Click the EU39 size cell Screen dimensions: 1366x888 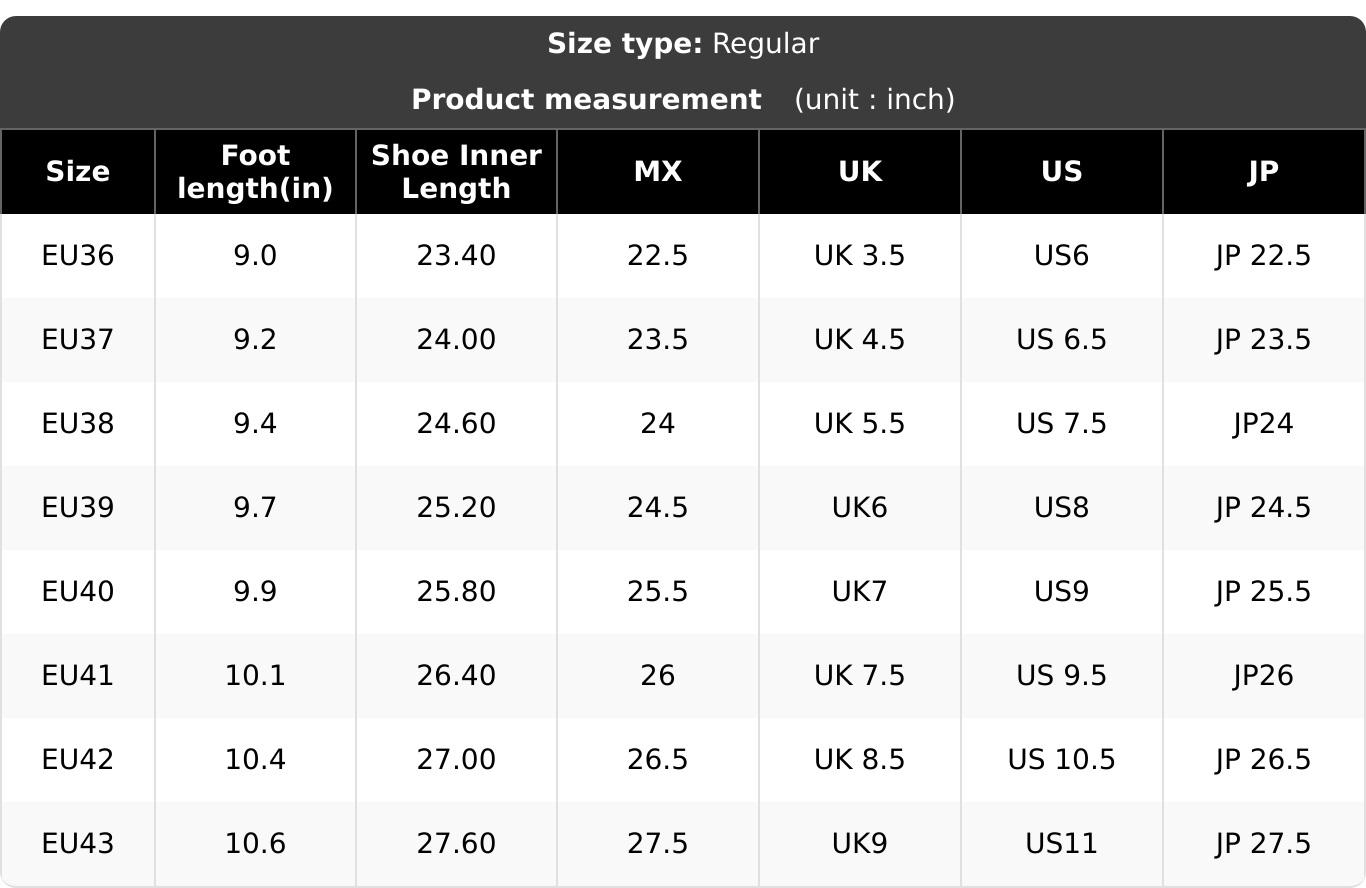pos(78,508)
